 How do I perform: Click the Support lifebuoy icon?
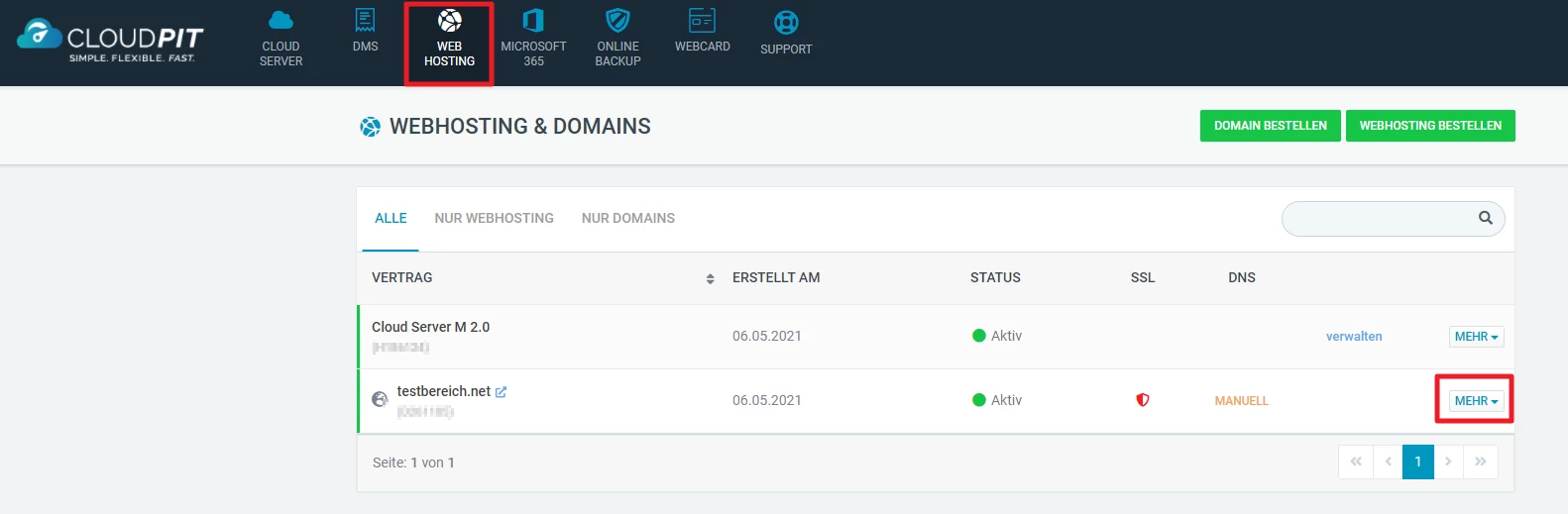tap(786, 22)
